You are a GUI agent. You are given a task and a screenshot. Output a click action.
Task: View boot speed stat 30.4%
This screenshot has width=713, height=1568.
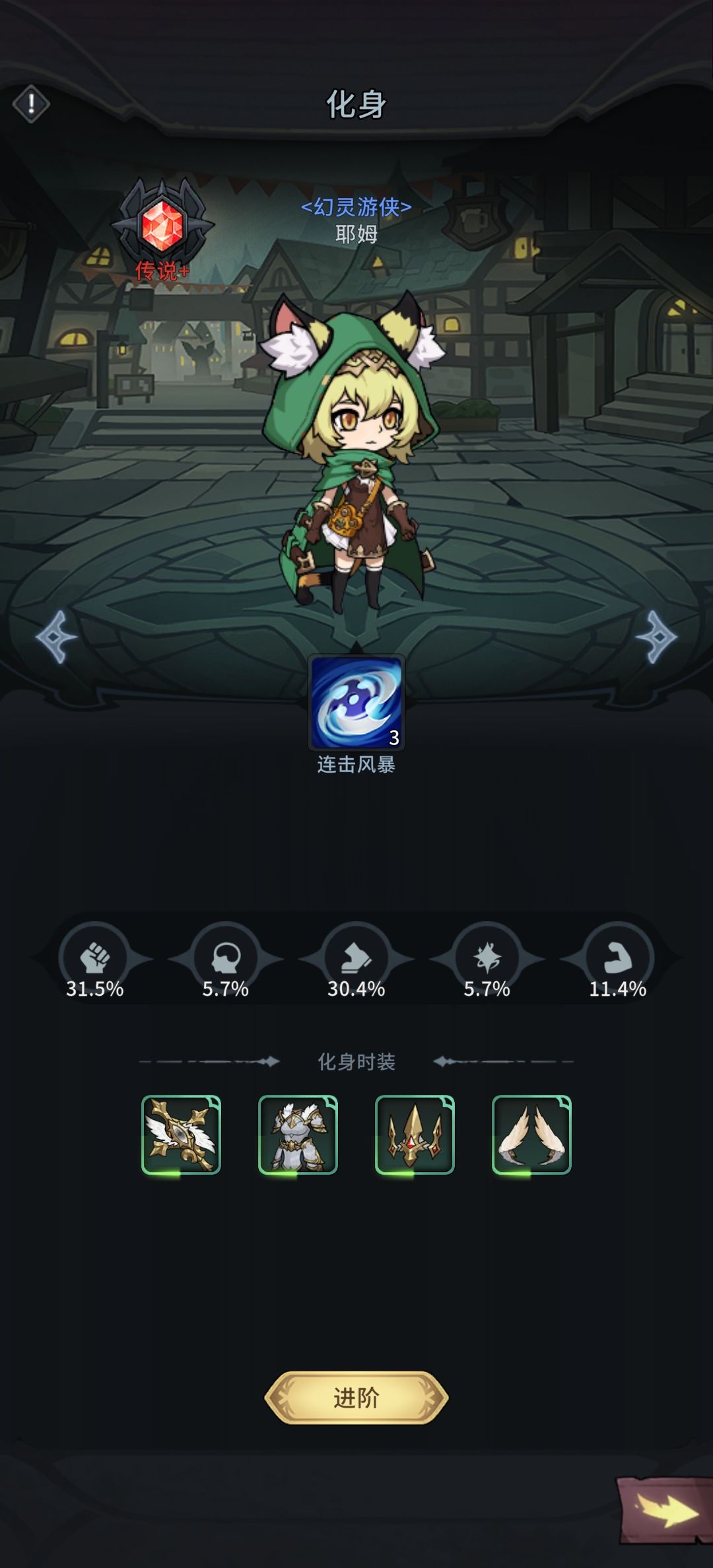pyautogui.click(x=356, y=960)
